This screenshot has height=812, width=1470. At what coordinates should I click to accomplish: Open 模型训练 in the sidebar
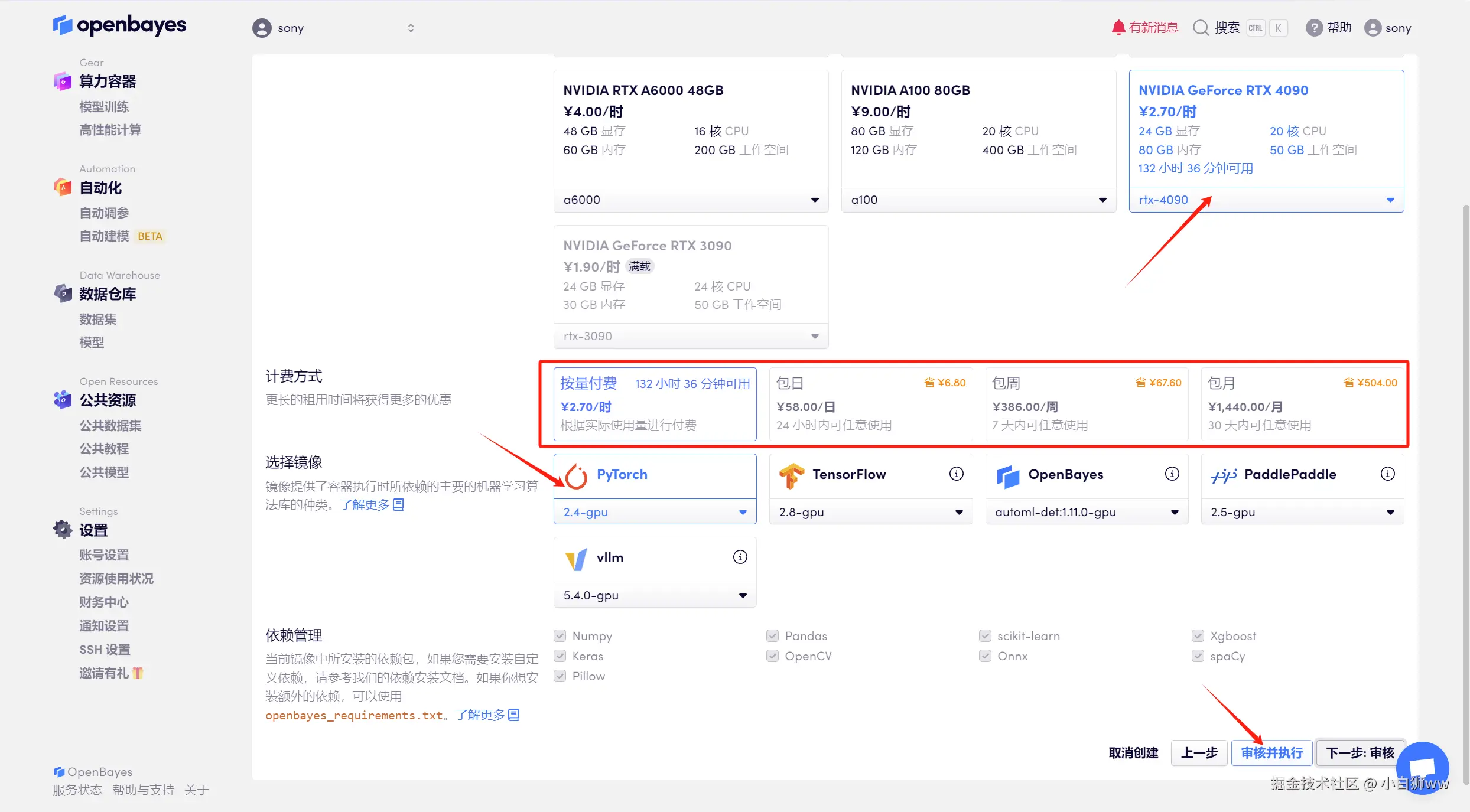pyautogui.click(x=104, y=107)
